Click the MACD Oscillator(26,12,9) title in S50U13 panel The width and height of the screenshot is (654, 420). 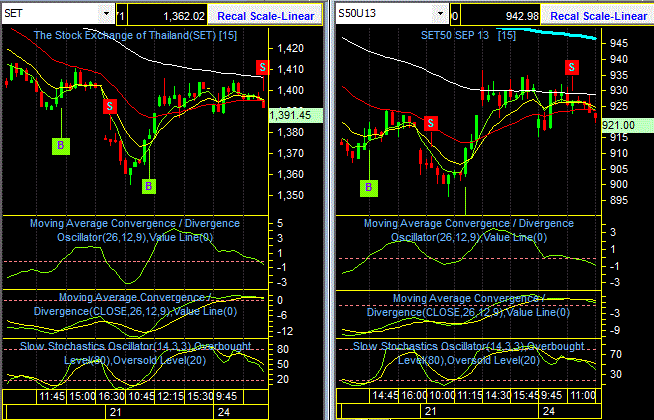tap(469, 230)
